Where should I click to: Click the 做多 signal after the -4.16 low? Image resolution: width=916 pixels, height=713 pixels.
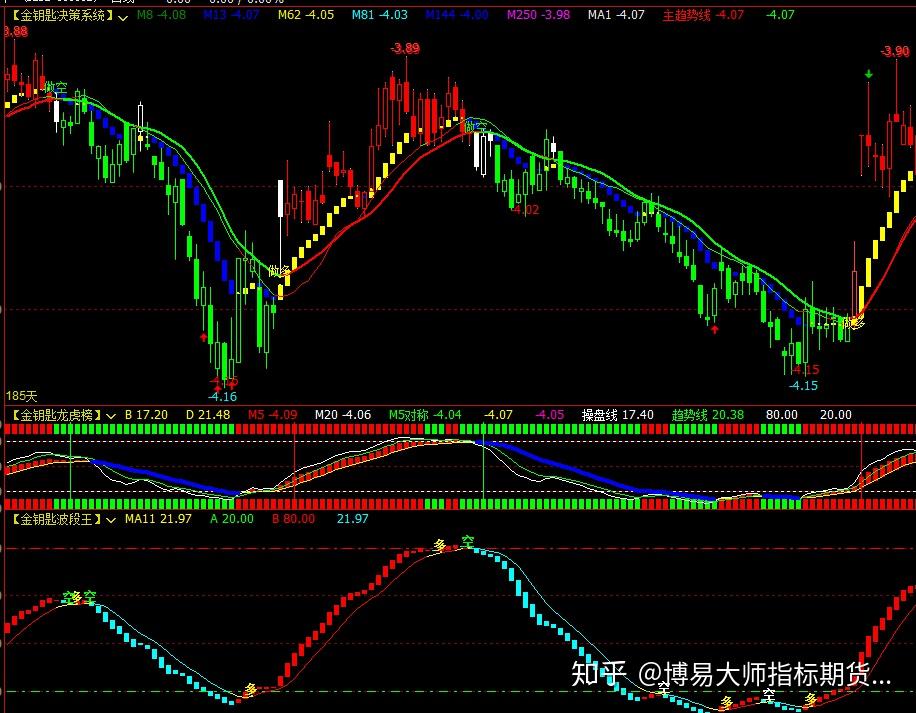tap(279, 270)
